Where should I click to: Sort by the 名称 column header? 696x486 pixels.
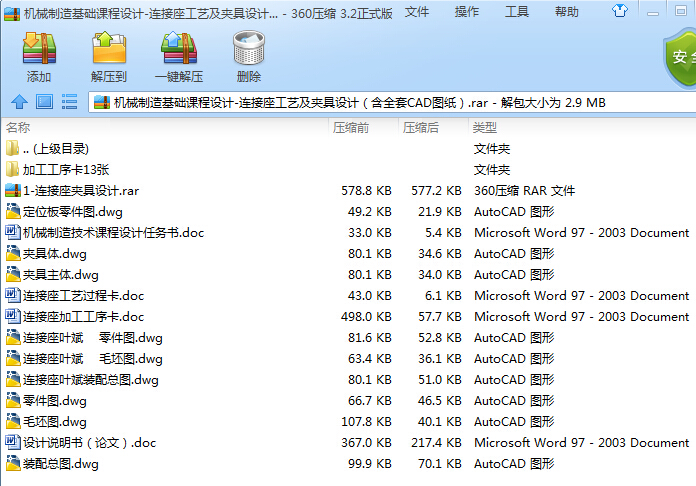(x=18, y=128)
